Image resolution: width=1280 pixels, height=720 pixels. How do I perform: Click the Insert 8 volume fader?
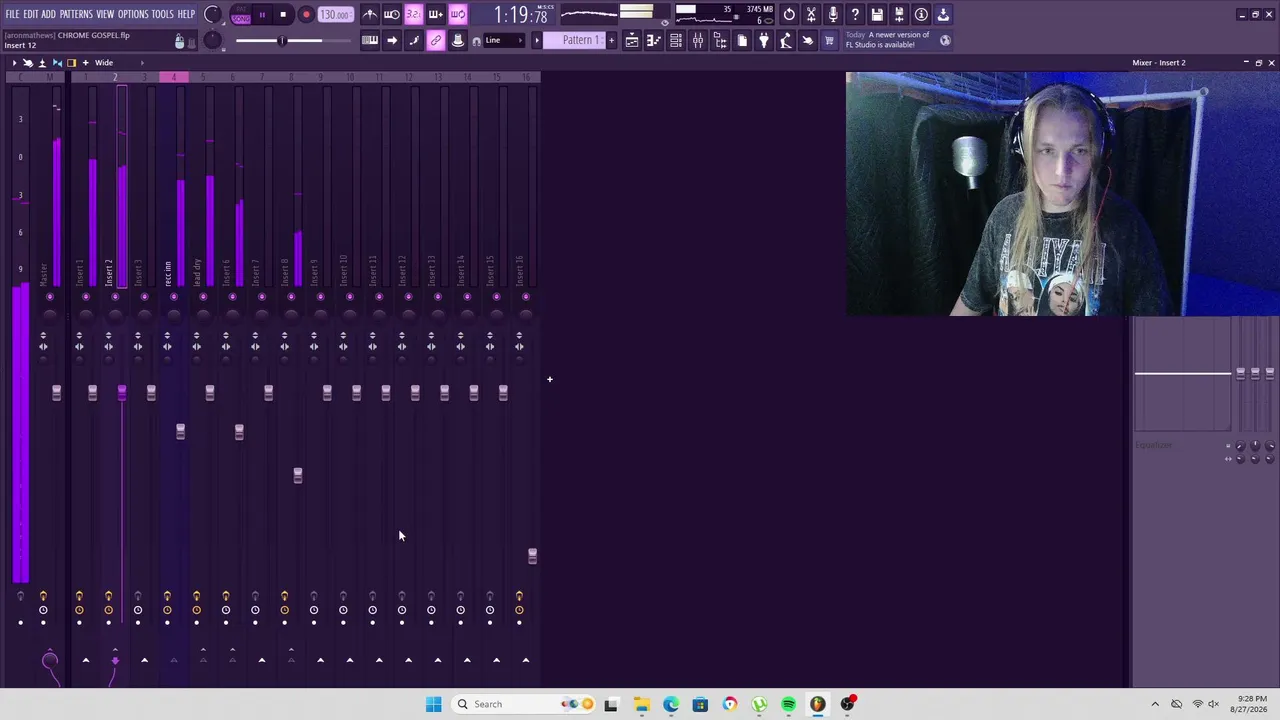click(x=297, y=475)
